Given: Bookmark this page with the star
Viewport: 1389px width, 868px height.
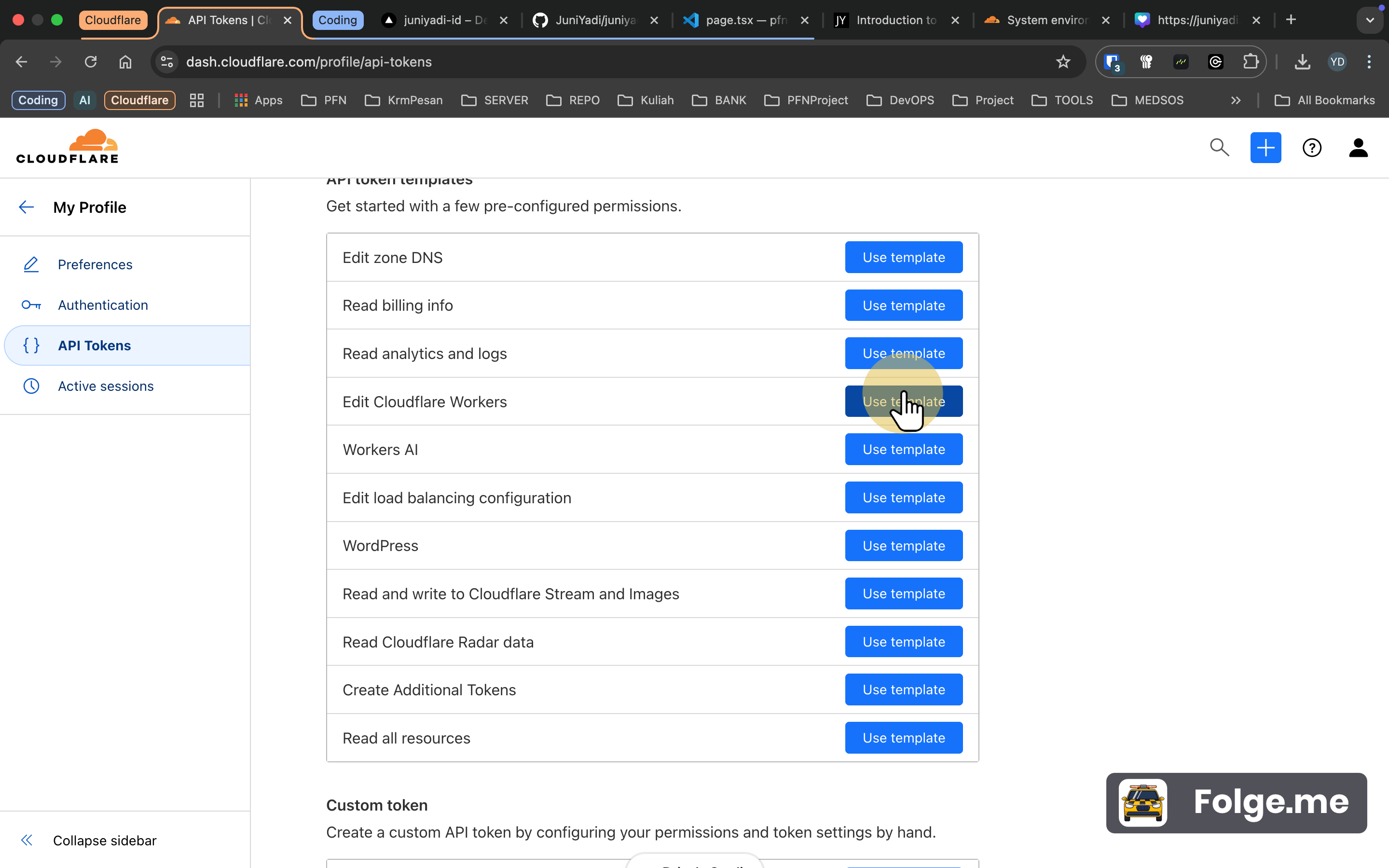Looking at the screenshot, I should [1063, 62].
